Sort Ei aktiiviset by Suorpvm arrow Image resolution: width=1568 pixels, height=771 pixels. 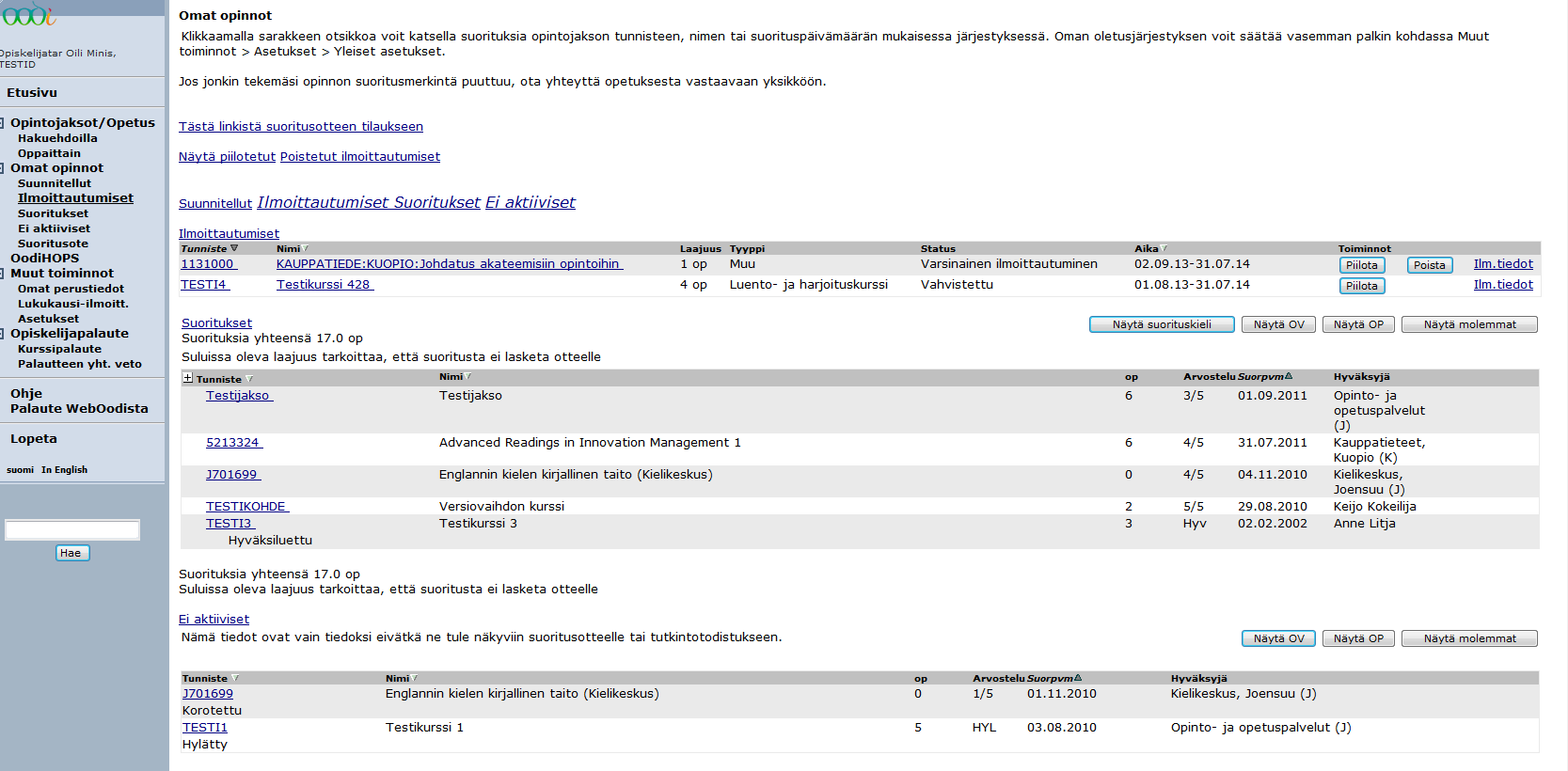pyautogui.click(x=1078, y=678)
